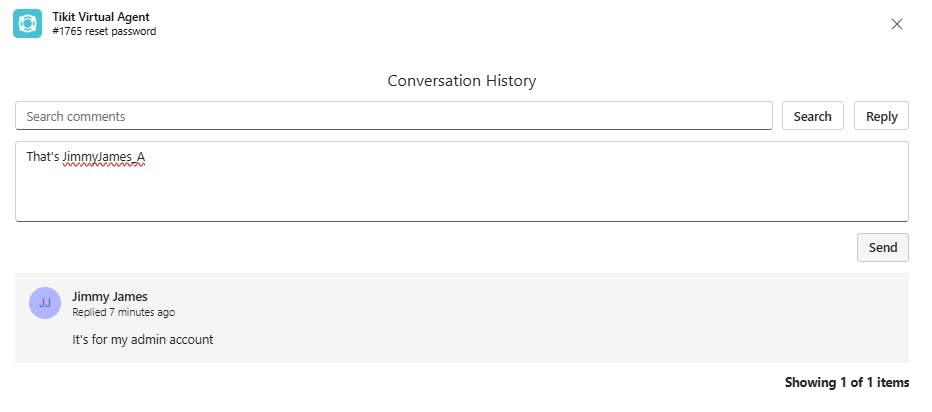Click the "Replied 7 minutes ago" timestamp
The width and height of the screenshot is (932, 412).
click(124, 312)
